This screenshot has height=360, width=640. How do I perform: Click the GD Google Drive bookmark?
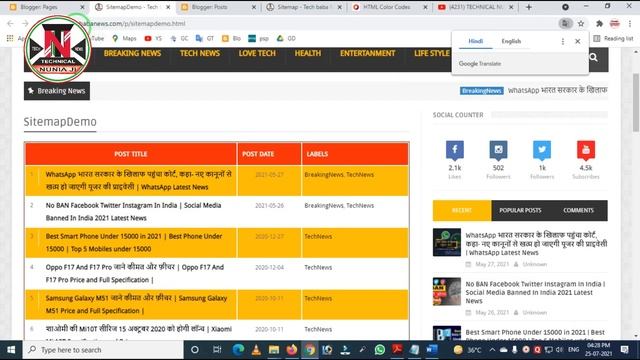click(286, 38)
